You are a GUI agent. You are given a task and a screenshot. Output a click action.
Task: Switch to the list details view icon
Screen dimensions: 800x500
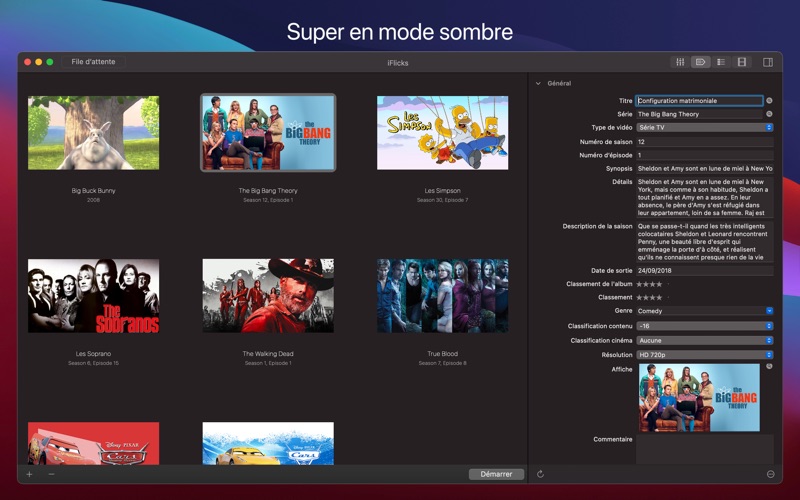[721, 62]
